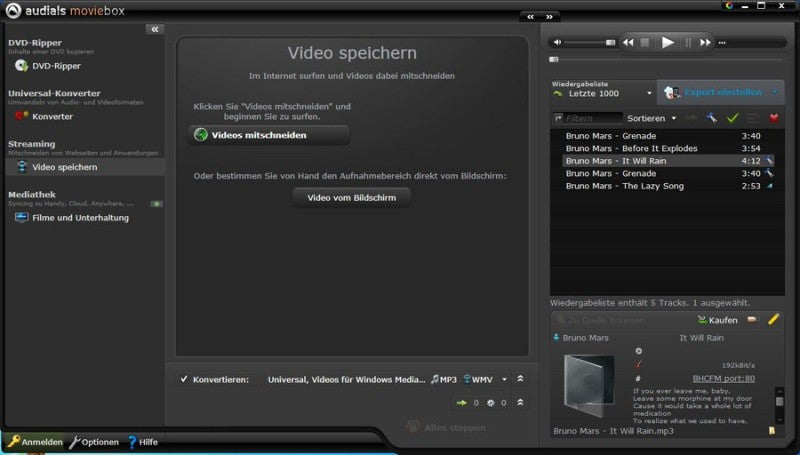Open the BHCFM port:80 link
This screenshot has height=455, width=800.
click(723, 378)
